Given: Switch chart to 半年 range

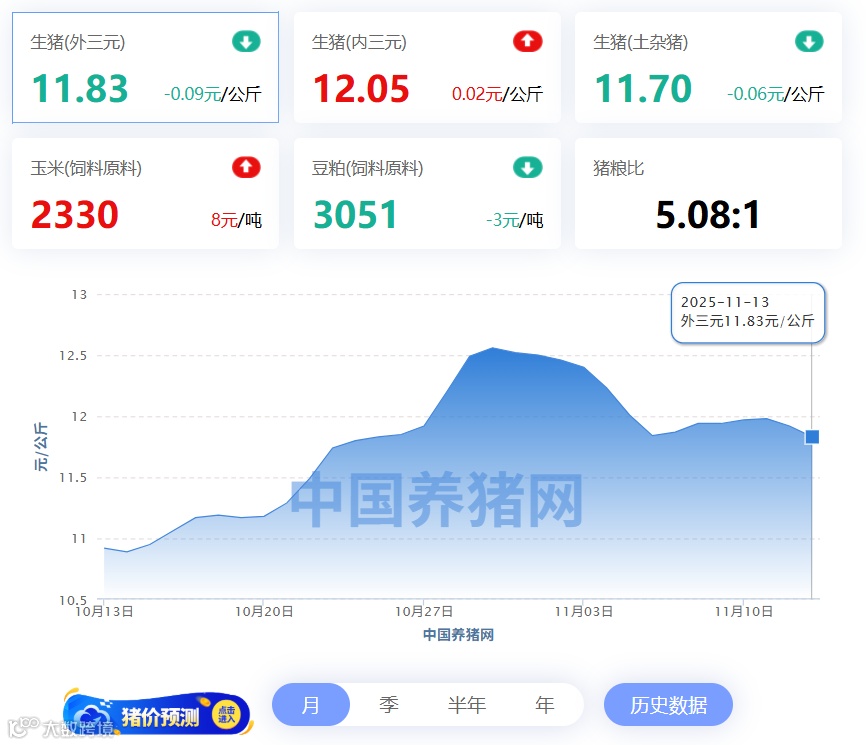Looking at the screenshot, I should point(467,705).
